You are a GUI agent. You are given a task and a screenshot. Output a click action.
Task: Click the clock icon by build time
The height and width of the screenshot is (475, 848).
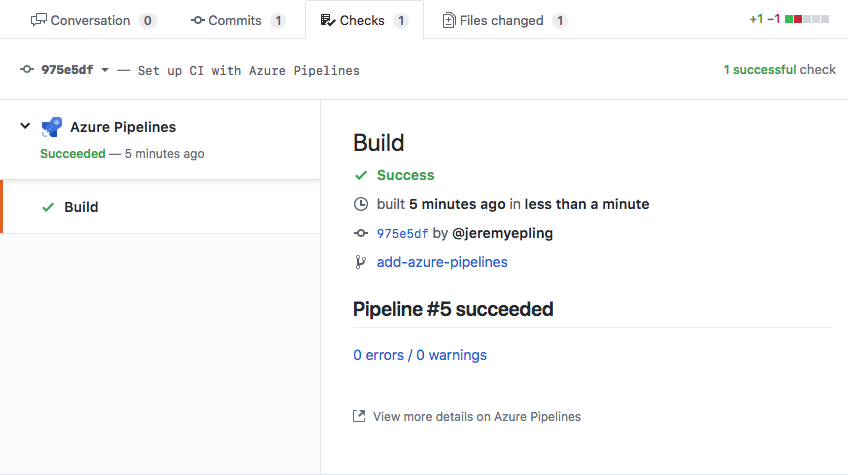(x=361, y=204)
